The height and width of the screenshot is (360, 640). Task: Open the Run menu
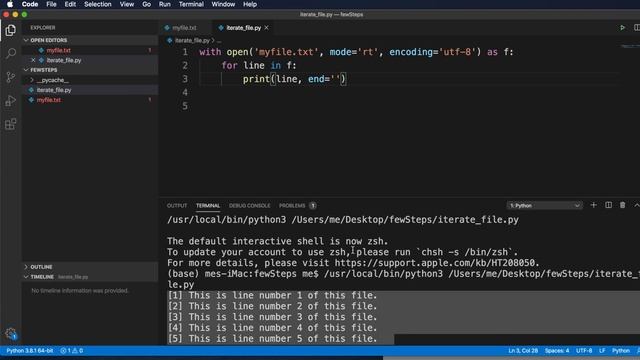[164, 4]
